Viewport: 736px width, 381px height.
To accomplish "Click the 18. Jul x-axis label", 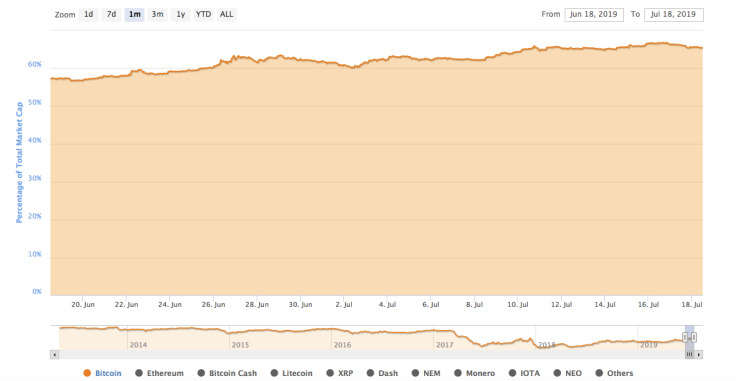I will click(692, 305).
